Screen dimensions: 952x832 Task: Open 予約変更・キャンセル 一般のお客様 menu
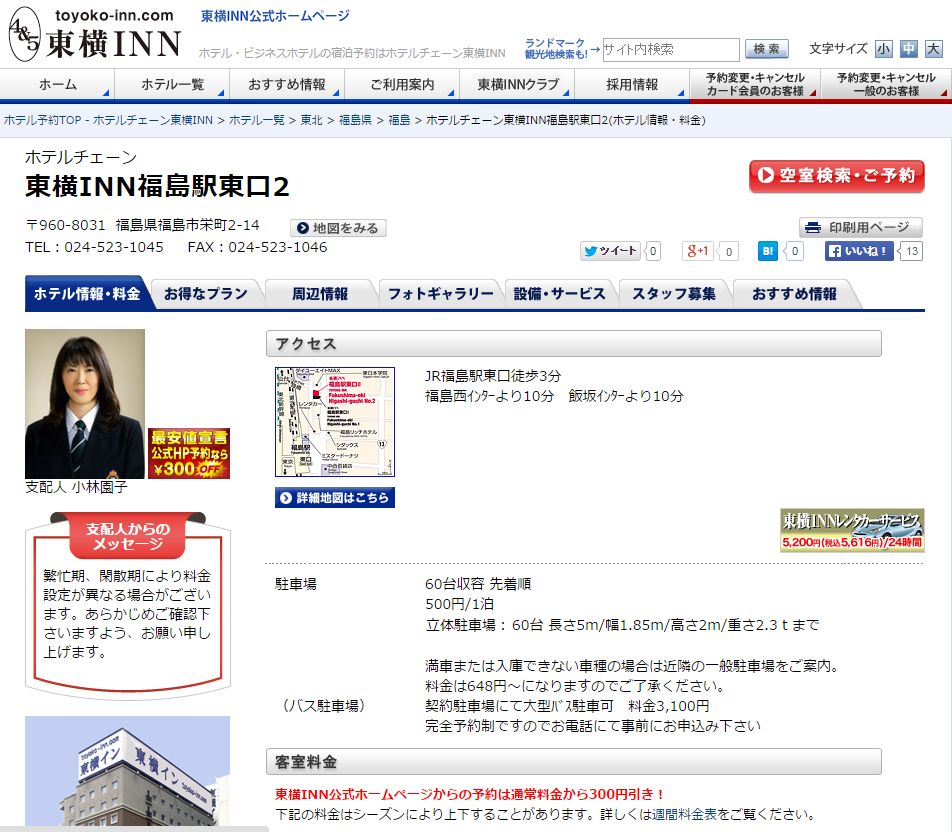[x=886, y=84]
